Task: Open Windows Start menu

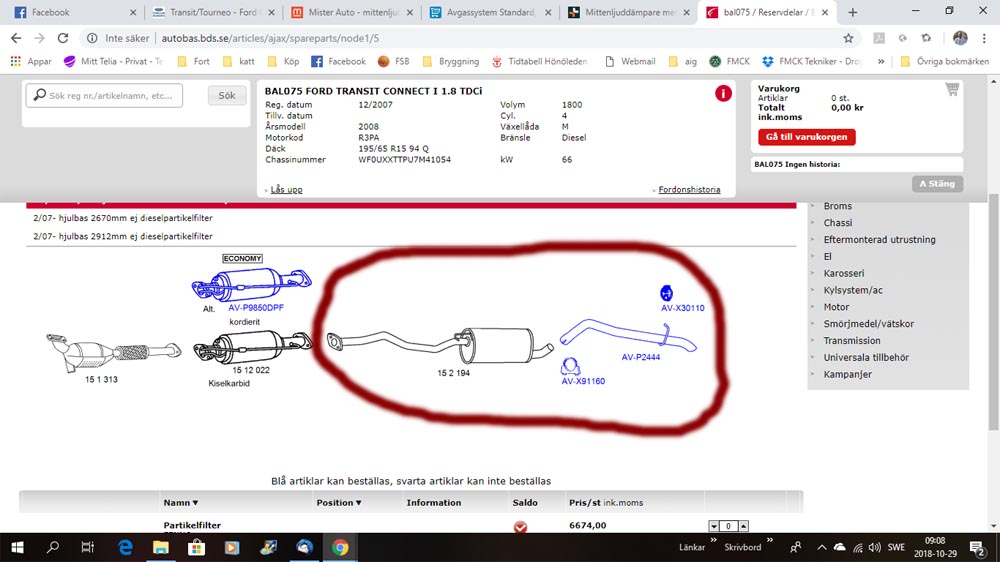Action: pos(17,547)
